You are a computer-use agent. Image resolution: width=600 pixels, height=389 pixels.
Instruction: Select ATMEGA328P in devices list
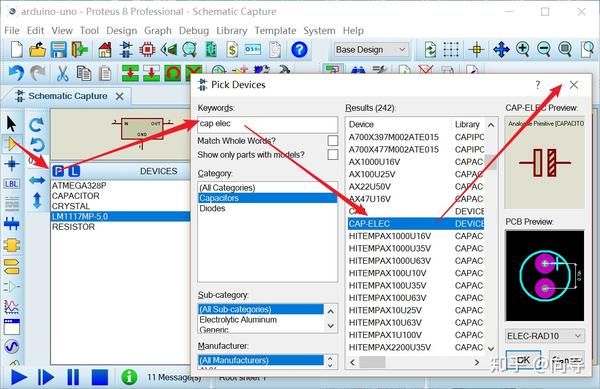[x=120, y=186]
